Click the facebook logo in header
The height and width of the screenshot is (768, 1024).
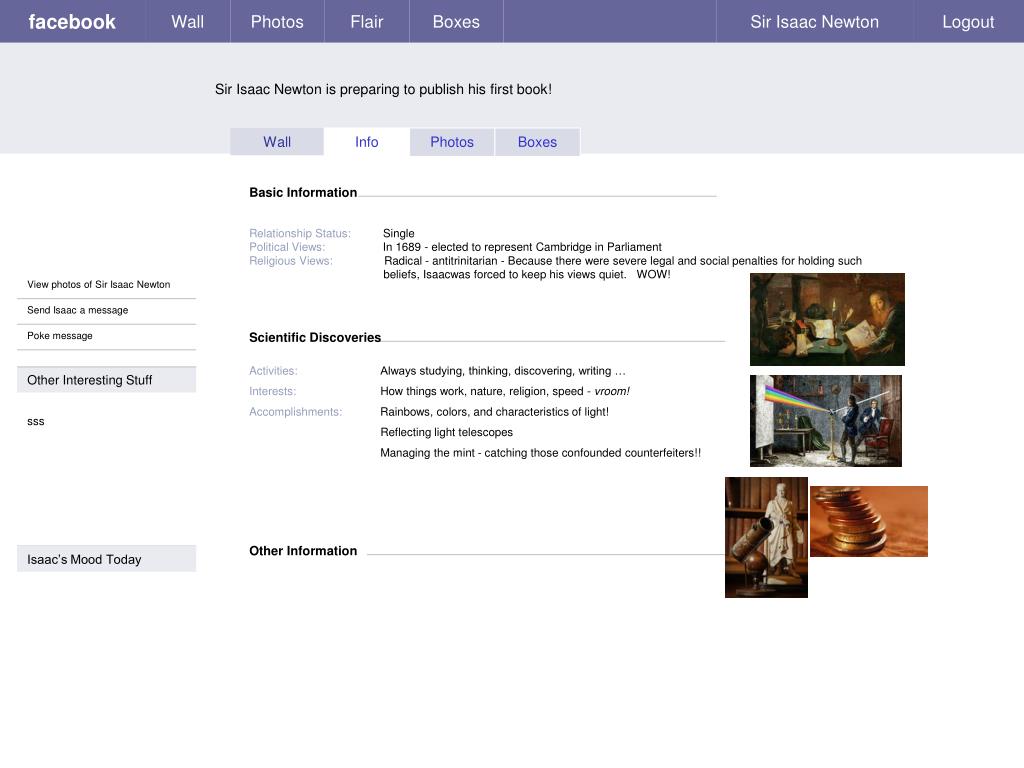coord(72,22)
